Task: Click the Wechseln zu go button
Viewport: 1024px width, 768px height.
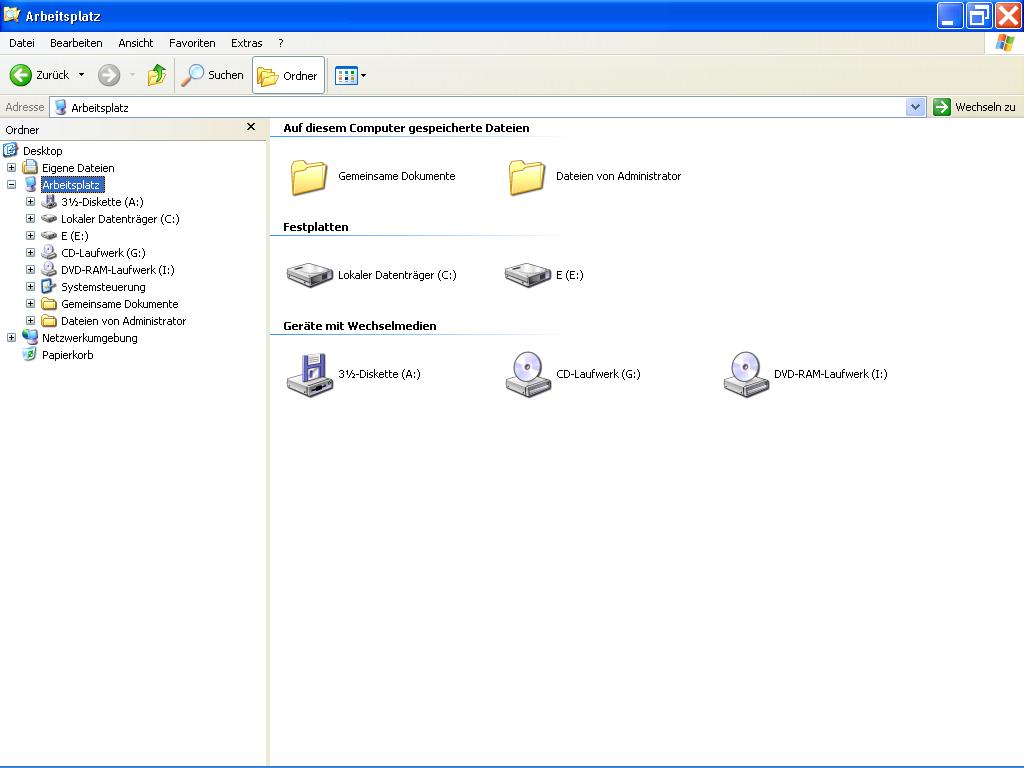Action: (x=974, y=107)
